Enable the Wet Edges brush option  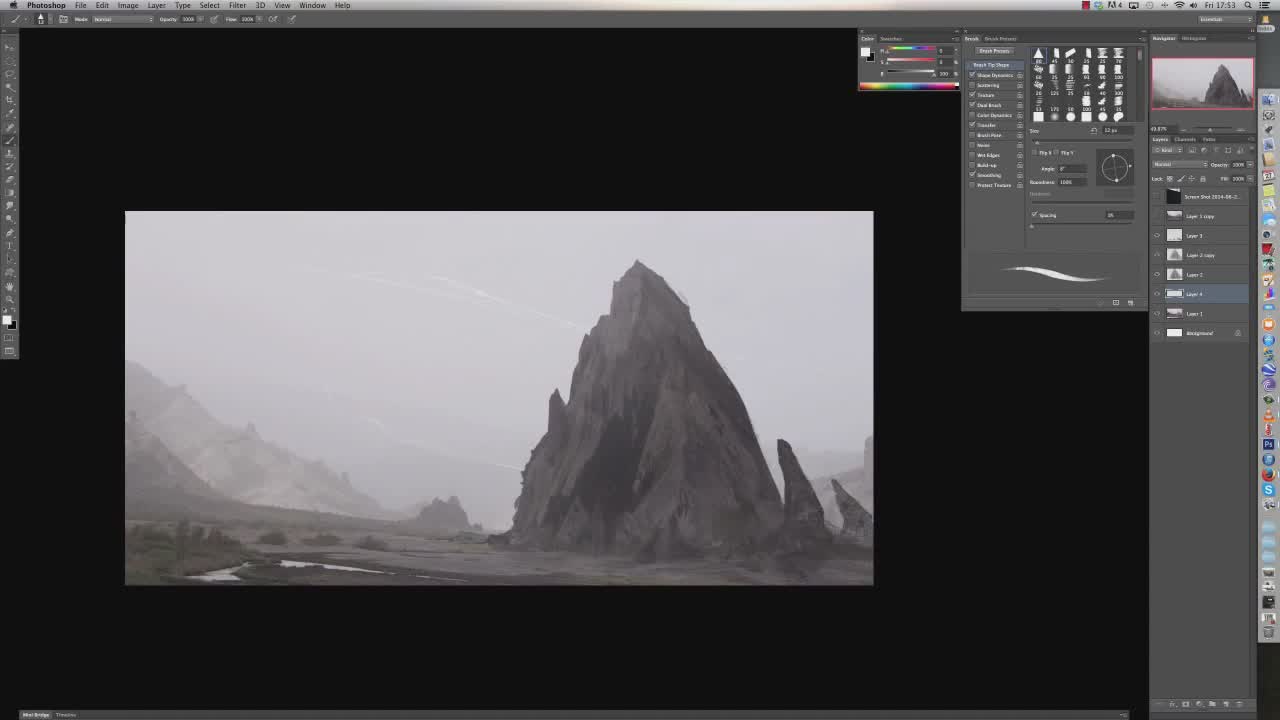pos(972,155)
